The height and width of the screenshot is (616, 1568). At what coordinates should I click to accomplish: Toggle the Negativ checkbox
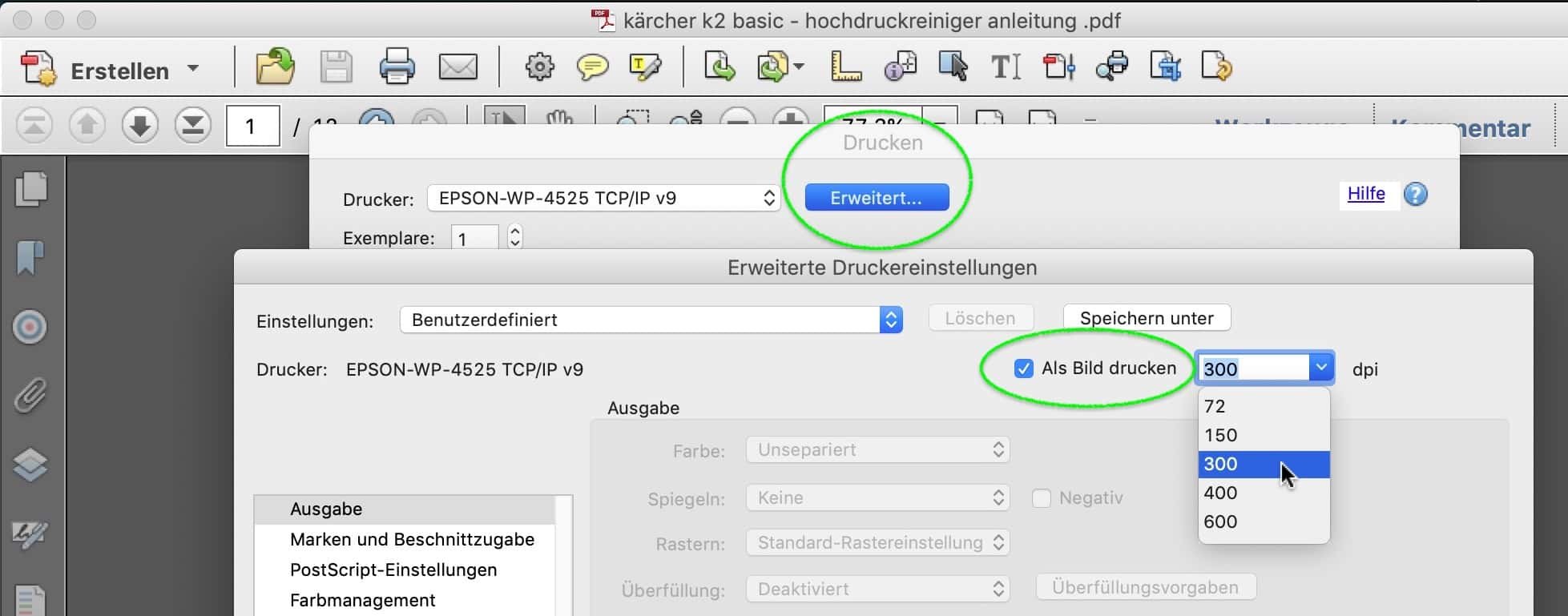tap(1042, 498)
